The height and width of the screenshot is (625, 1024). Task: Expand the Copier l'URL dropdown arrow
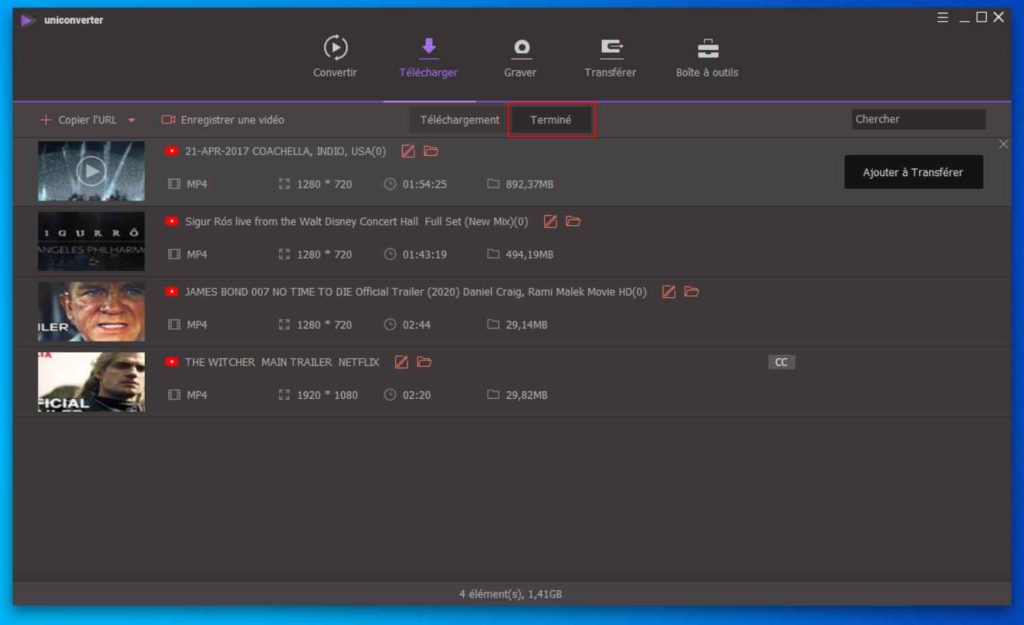[x=131, y=120]
